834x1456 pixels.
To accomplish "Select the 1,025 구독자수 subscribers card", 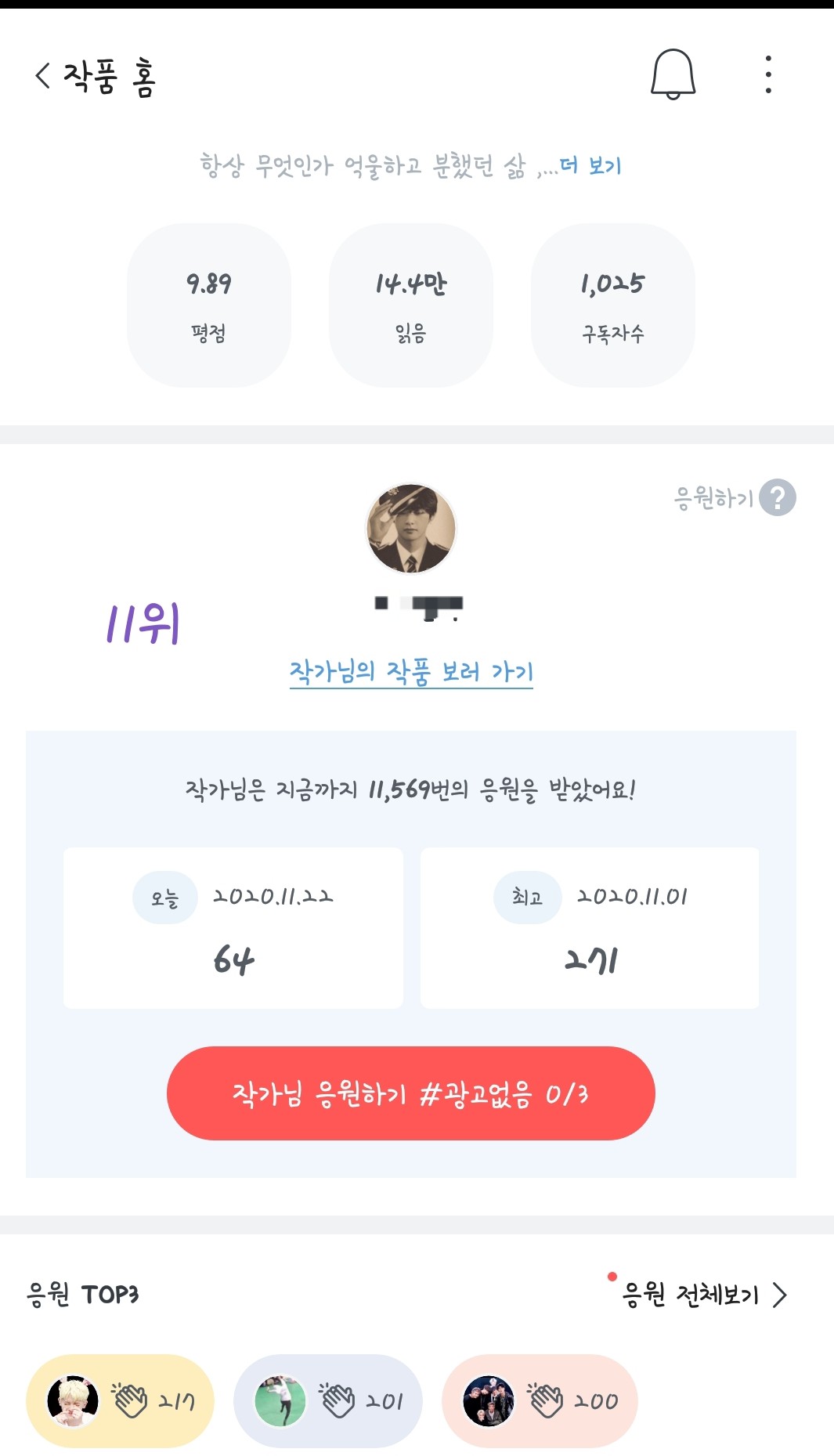I will coord(612,305).
